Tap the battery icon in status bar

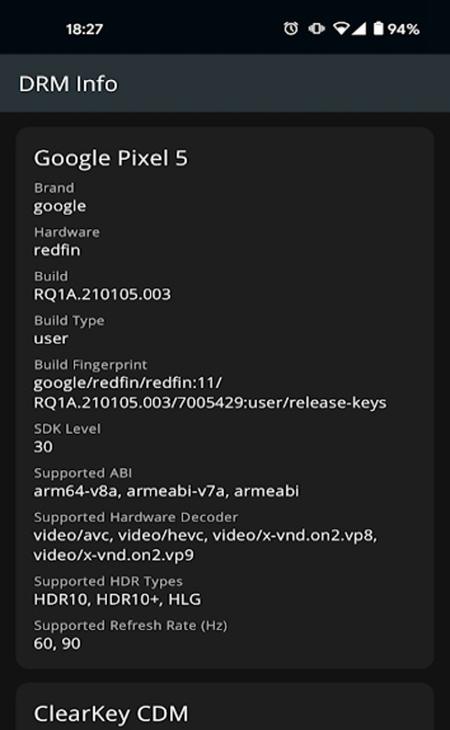pyautogui.click(x=378, y=29)
